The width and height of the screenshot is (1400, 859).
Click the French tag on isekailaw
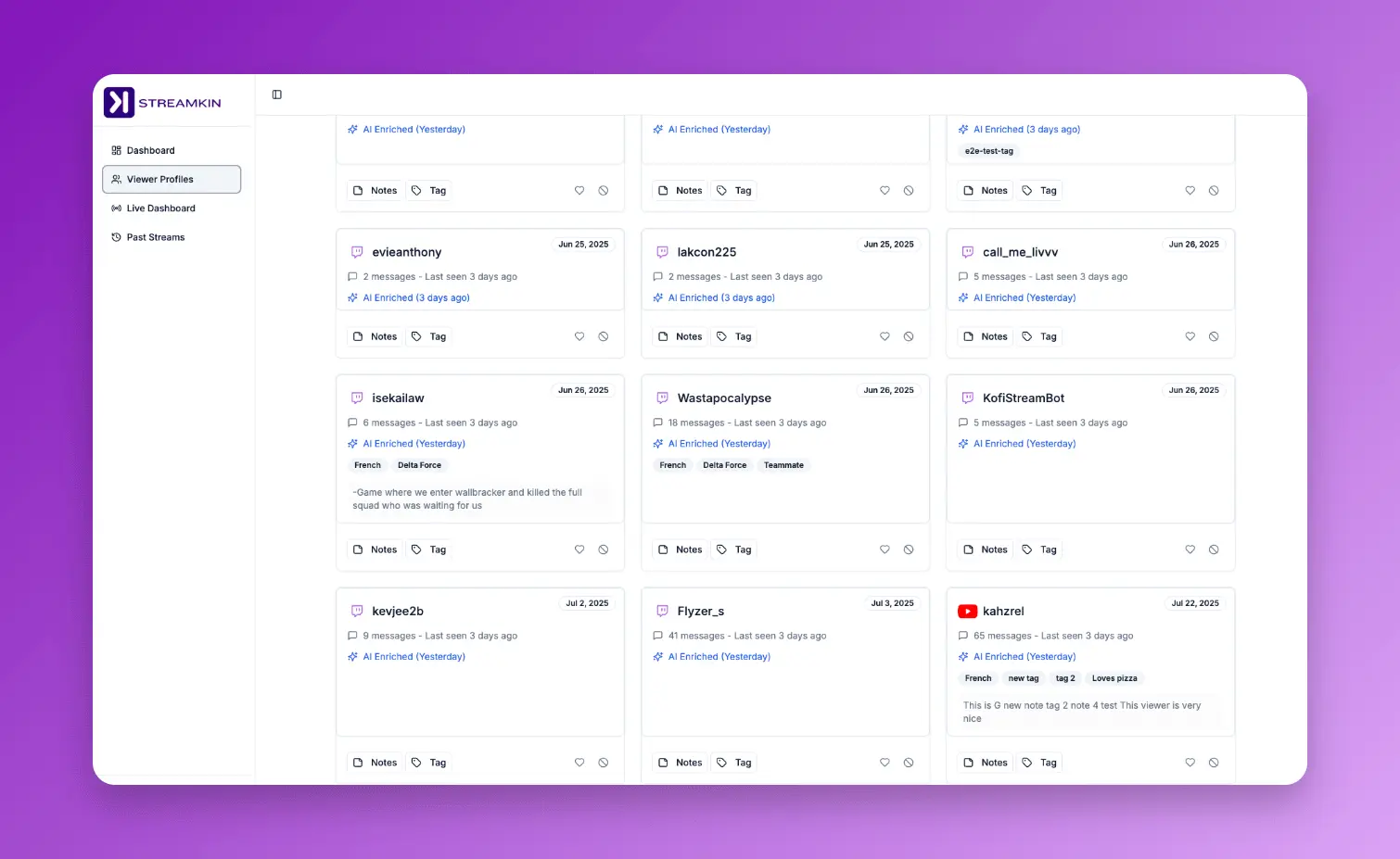367,465
